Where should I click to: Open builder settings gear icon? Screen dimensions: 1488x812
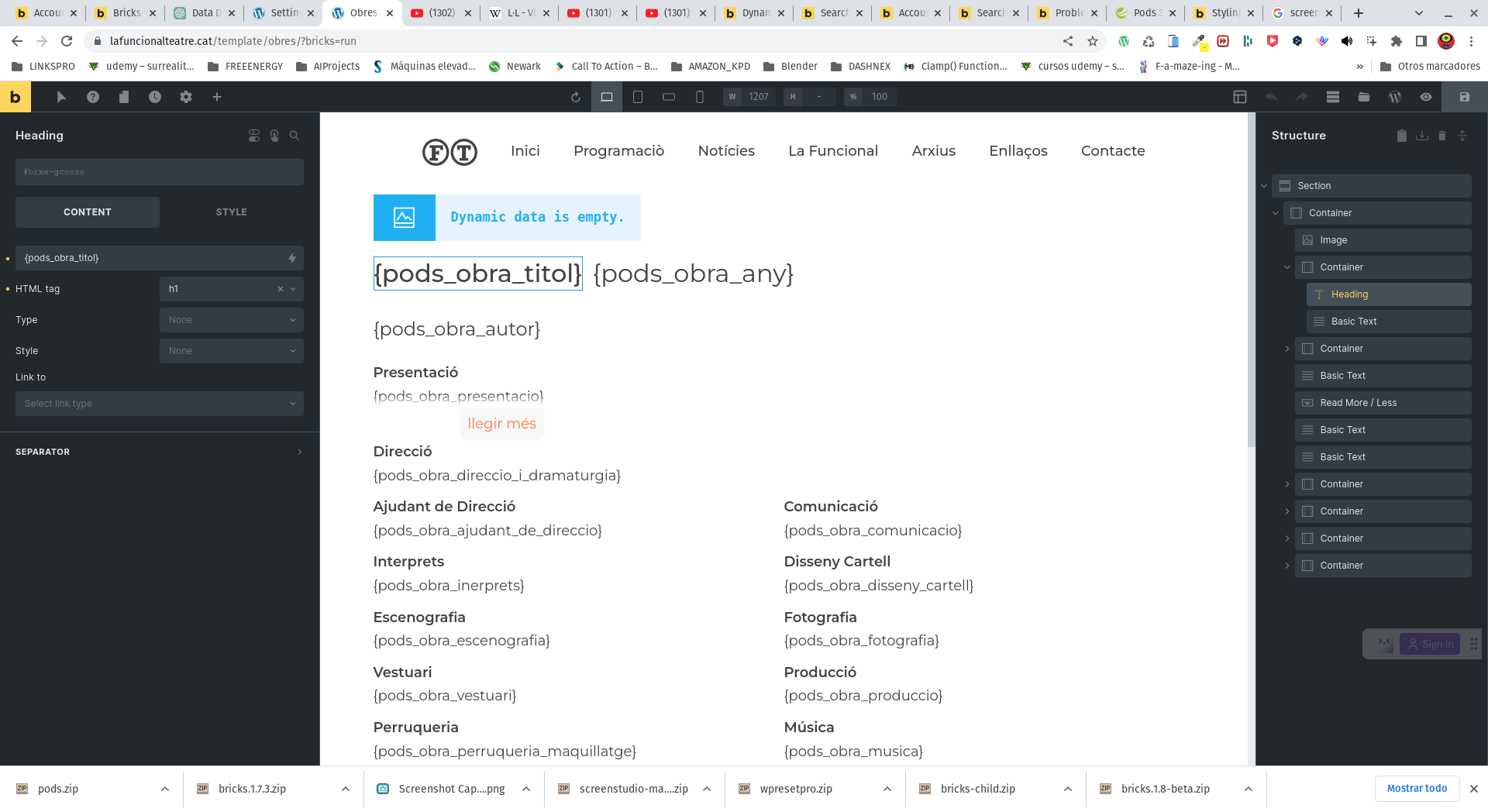(x=186, y=97)
